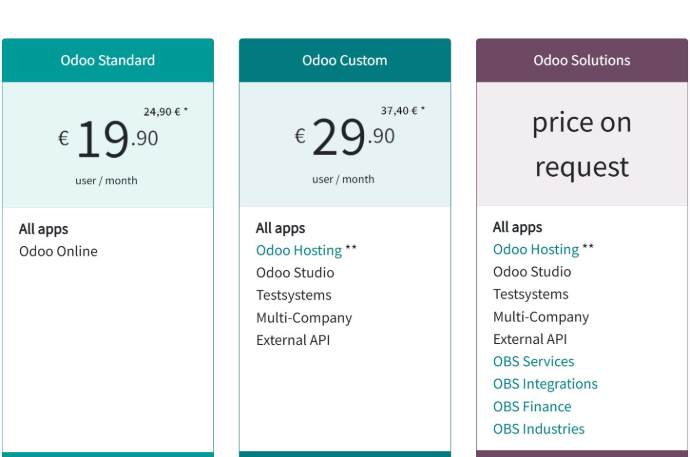Open Odoo Hosting link in Odoo Solutions card
This screenshot has height=457, width=690.
click(x=536, y=249)
